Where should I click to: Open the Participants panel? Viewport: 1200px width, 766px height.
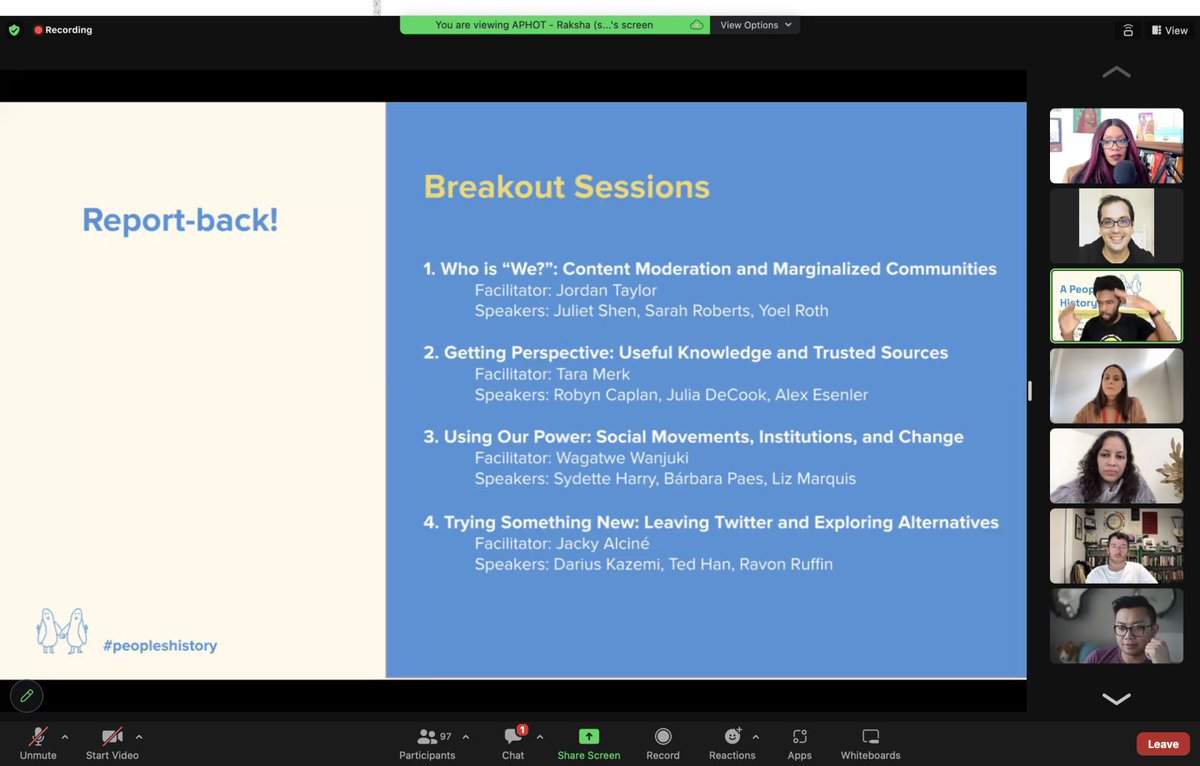coord(427,743)
